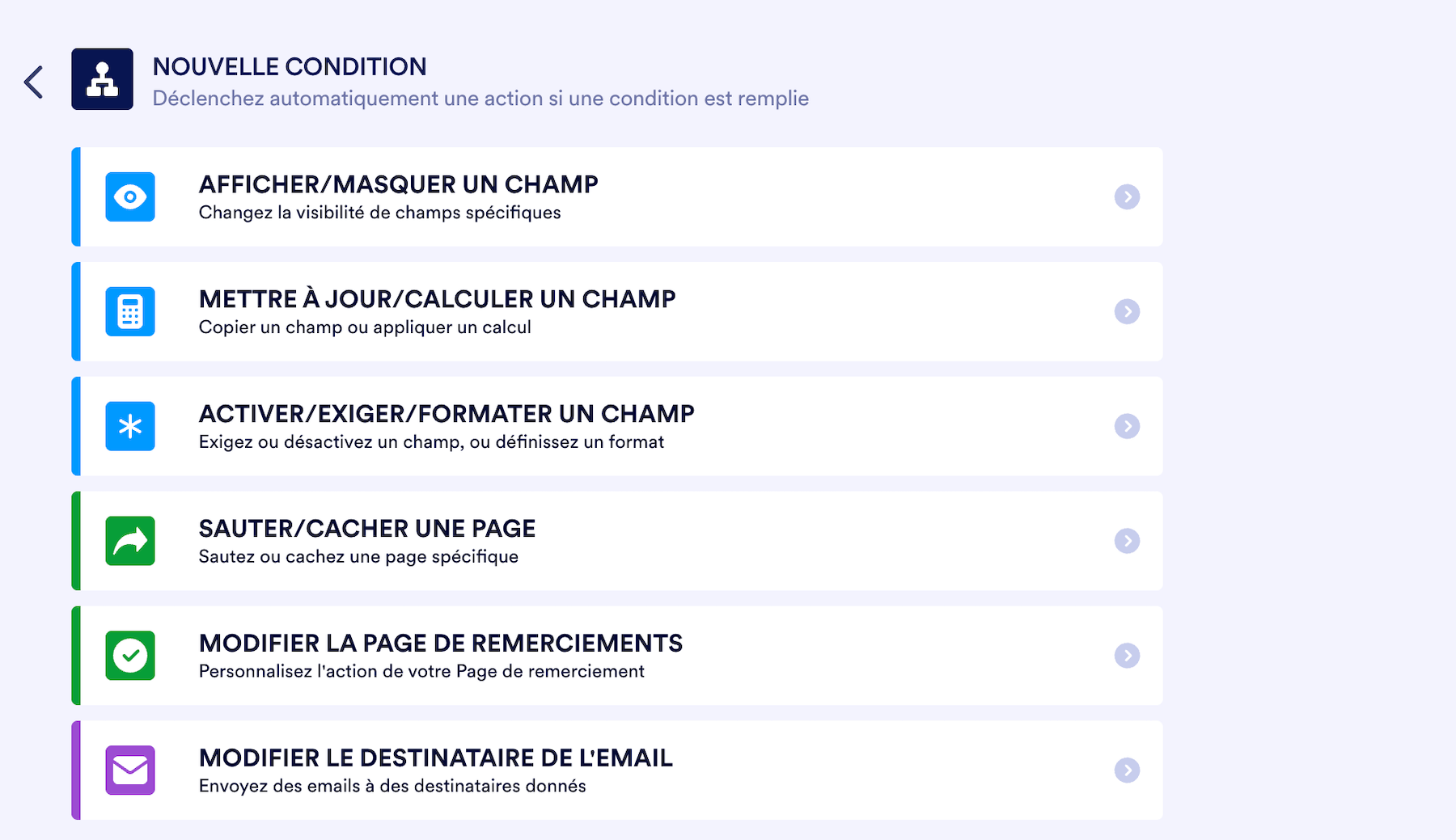Expand chevron for Mettre à jour/Calculer un champ
This screenshot has height=840, width=1456.
[1127, 311]
